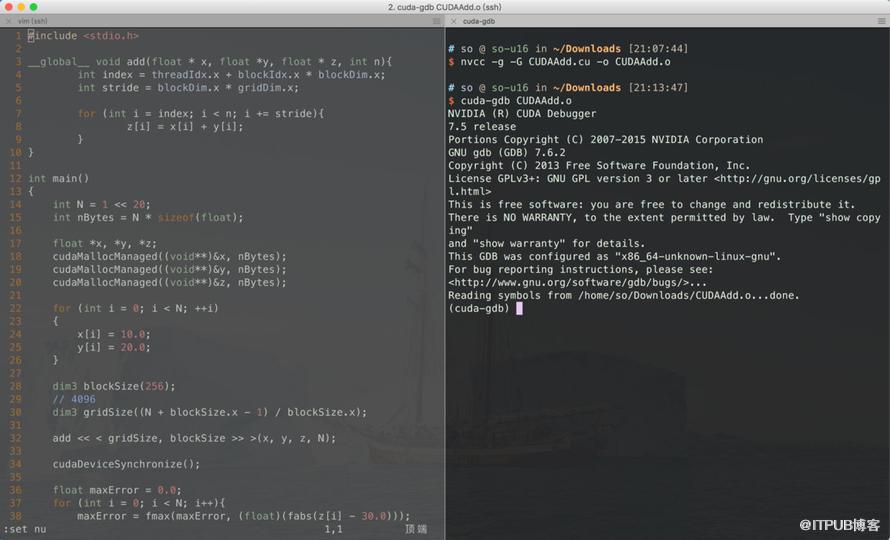The image size is (890, 540).
Task: Click the 'Reading symbols from' line
Action: [x=624, y=295]
